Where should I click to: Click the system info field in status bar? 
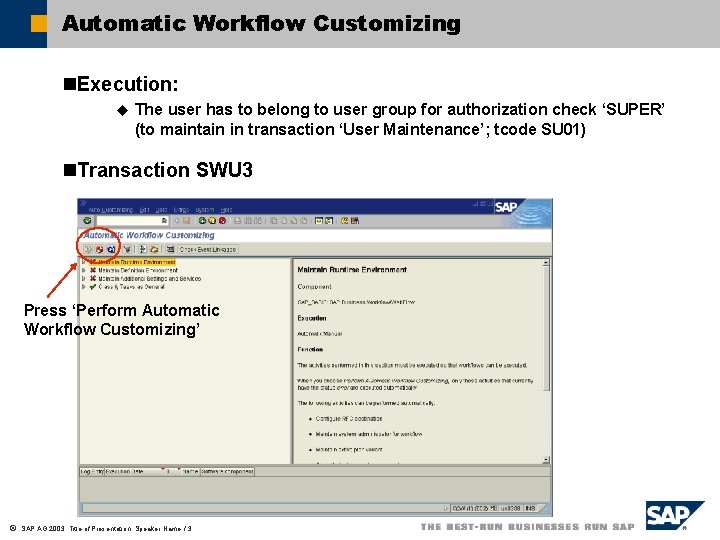[x=474, y=509]
